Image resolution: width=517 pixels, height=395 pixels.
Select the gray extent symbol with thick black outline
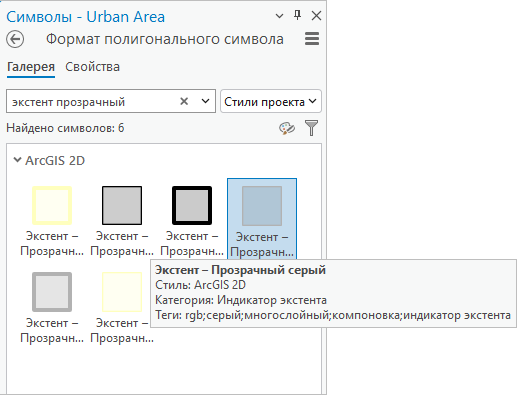[192, 222]
